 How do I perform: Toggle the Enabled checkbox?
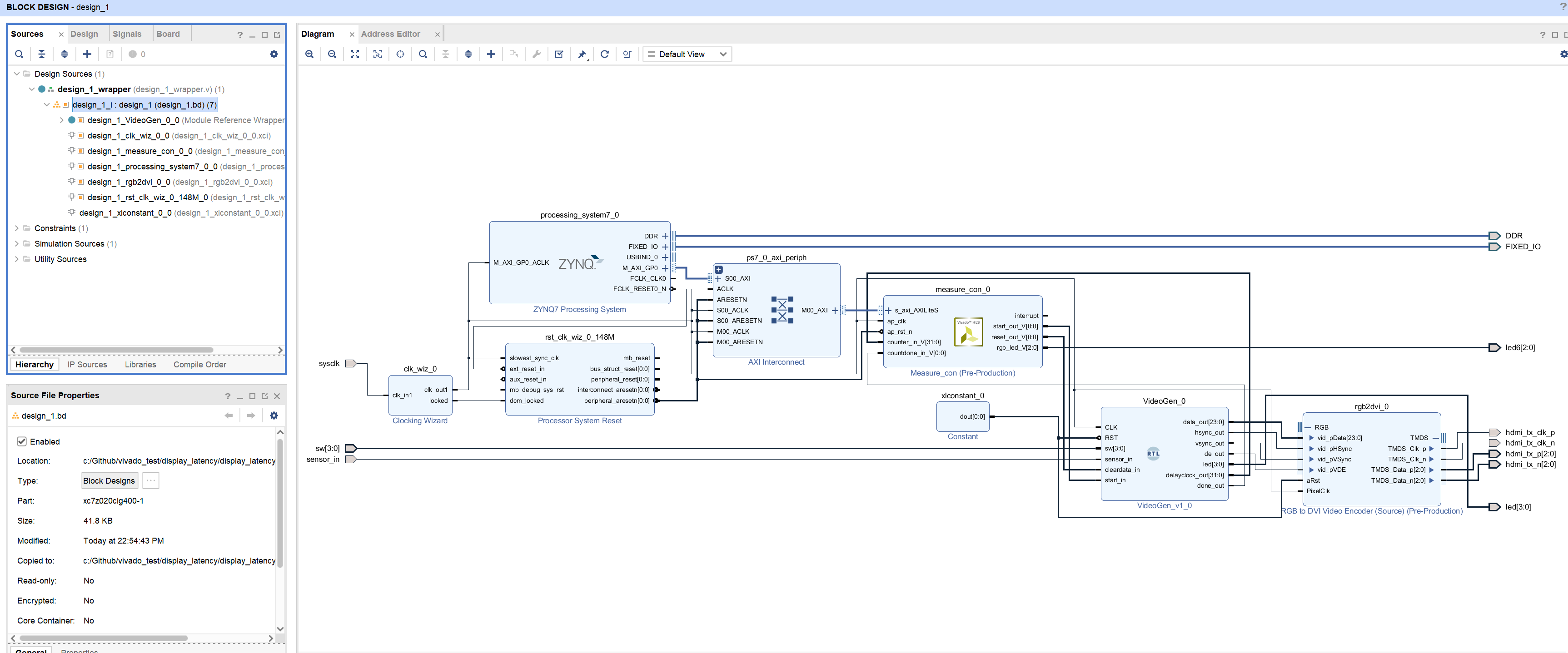(x=22, y=441)
